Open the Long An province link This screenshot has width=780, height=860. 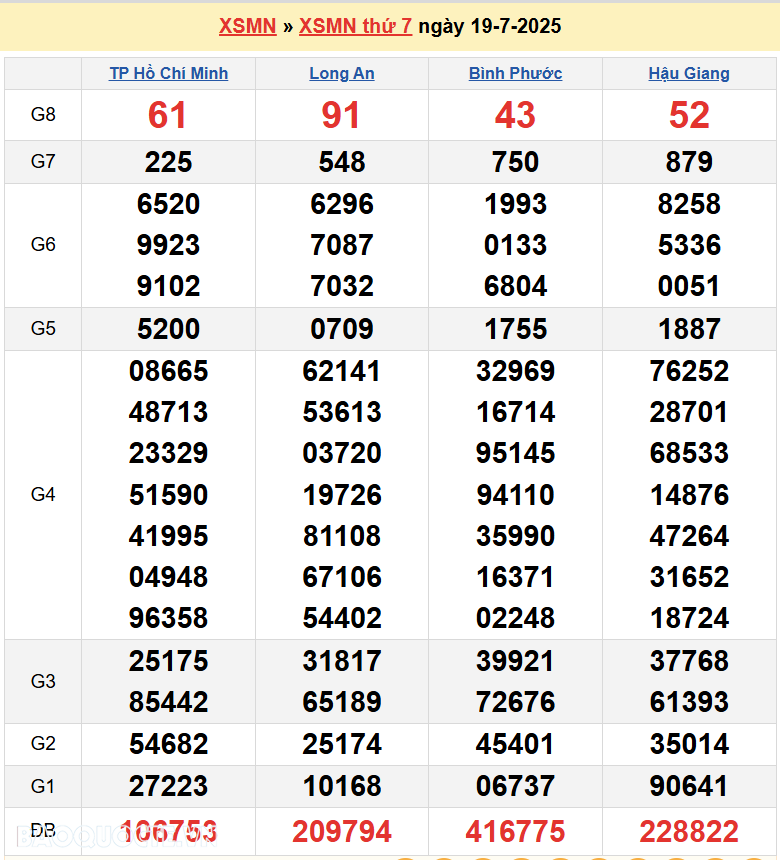tap(342, 73)
